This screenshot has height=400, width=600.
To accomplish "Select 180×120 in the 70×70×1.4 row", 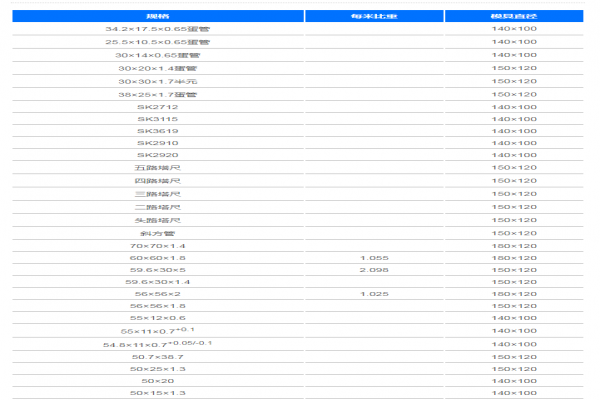I will point(514,246).
